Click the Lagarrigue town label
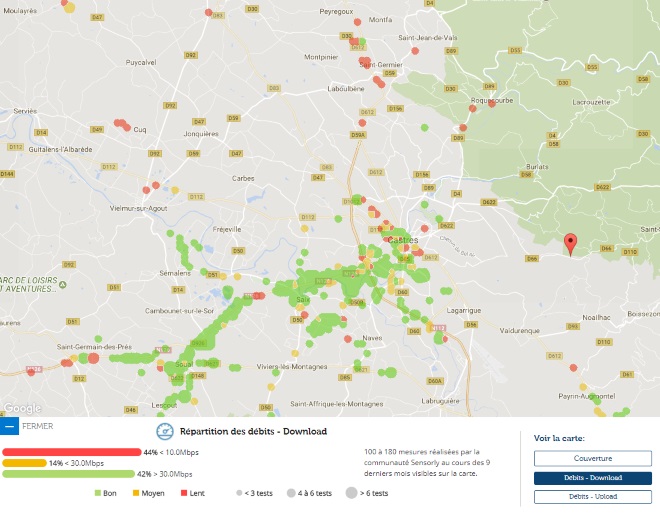The height and width of the screenshot is (518, 660). point(465,310)
